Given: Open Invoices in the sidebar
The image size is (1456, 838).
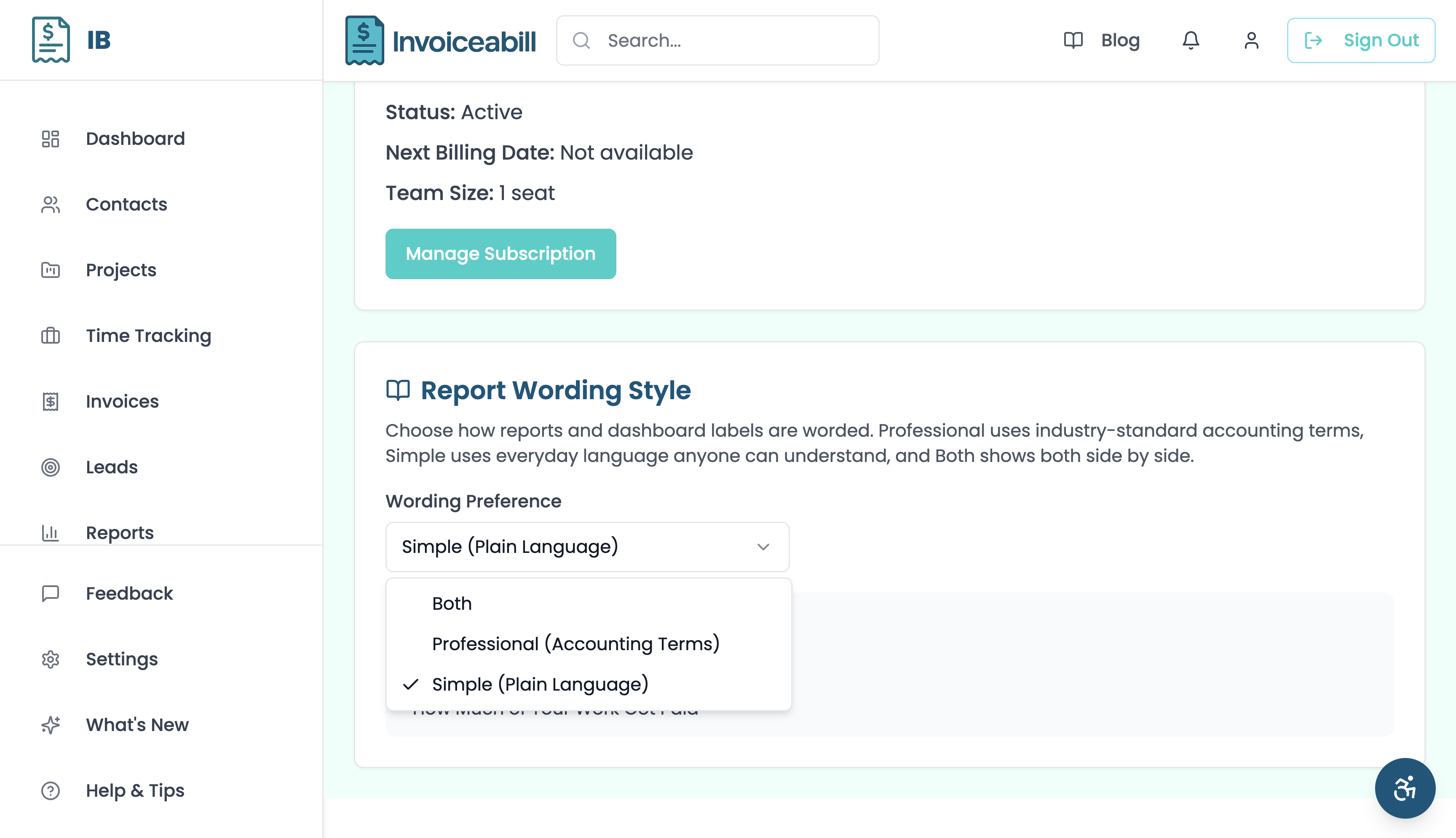Looking at the screenshot, I should [122, 401].
